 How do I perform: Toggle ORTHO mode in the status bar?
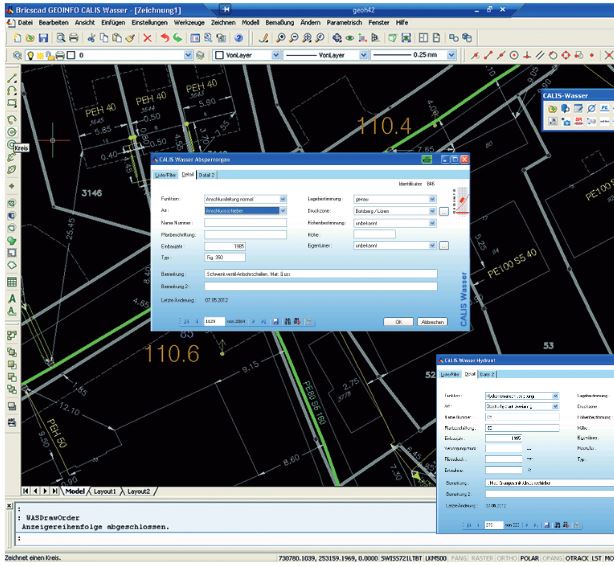(507, 558)
